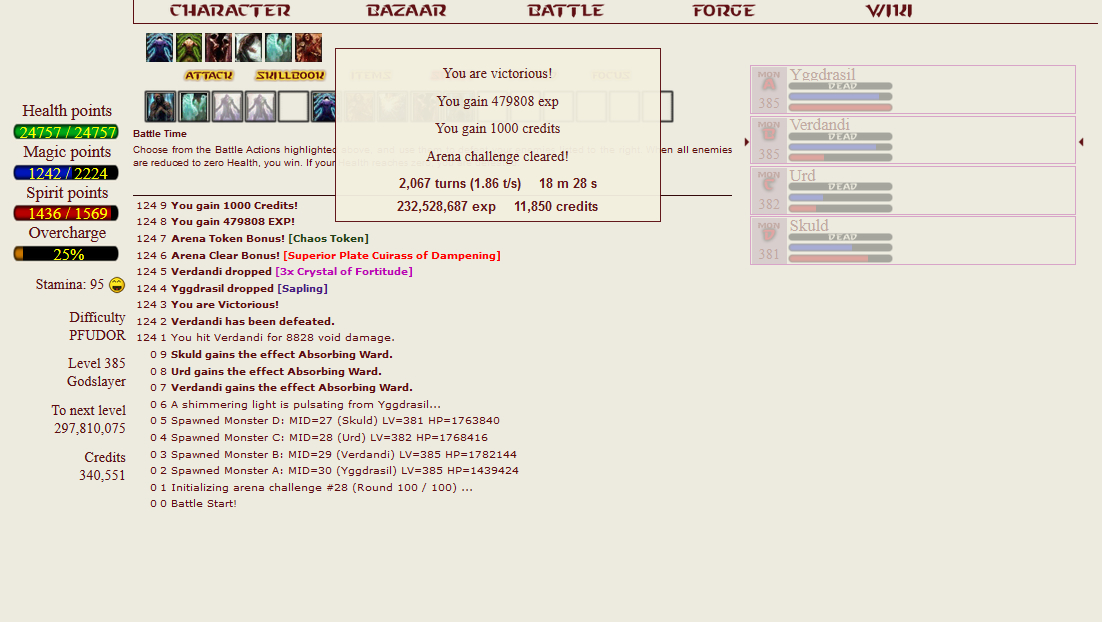This screenshot has height=622, width=1102.
Task: Click '232,528,687 exp' total in popup
Action: pos(446,207)
